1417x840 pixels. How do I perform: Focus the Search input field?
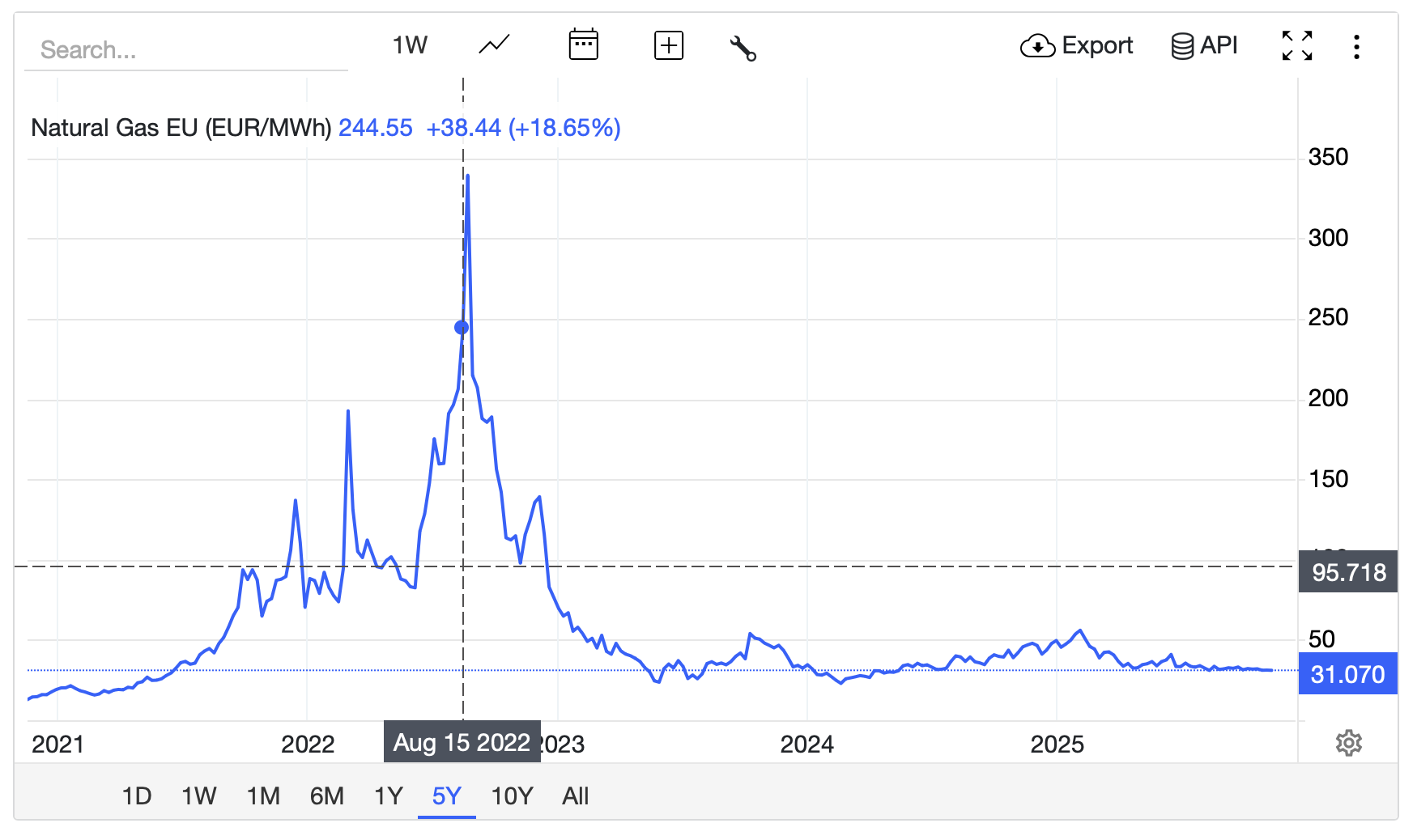tap(186, 50)
